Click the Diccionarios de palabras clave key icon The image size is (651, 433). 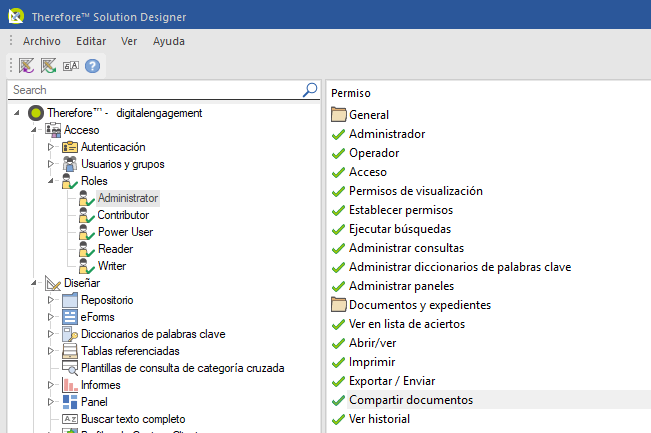70,334
